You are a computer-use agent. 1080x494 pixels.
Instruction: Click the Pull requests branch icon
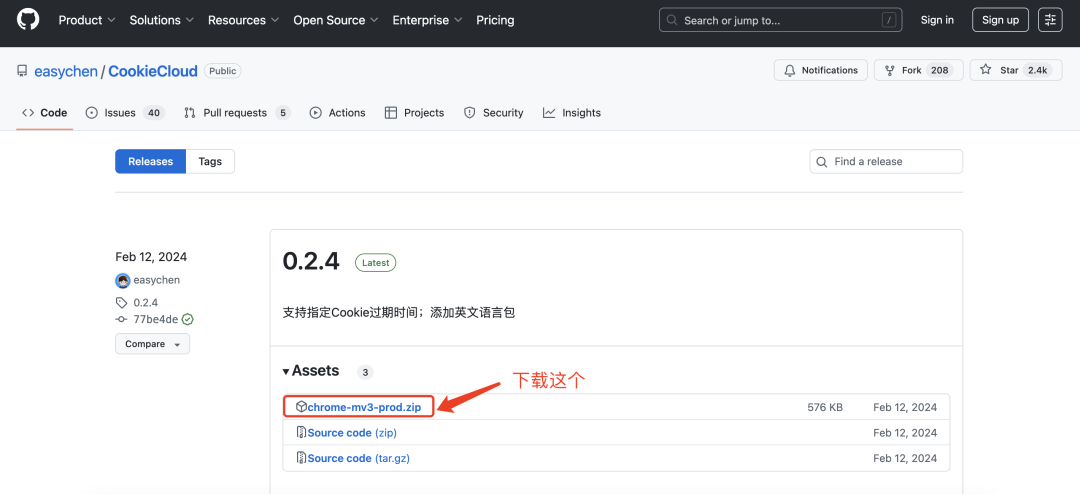[x=190, y=113]
